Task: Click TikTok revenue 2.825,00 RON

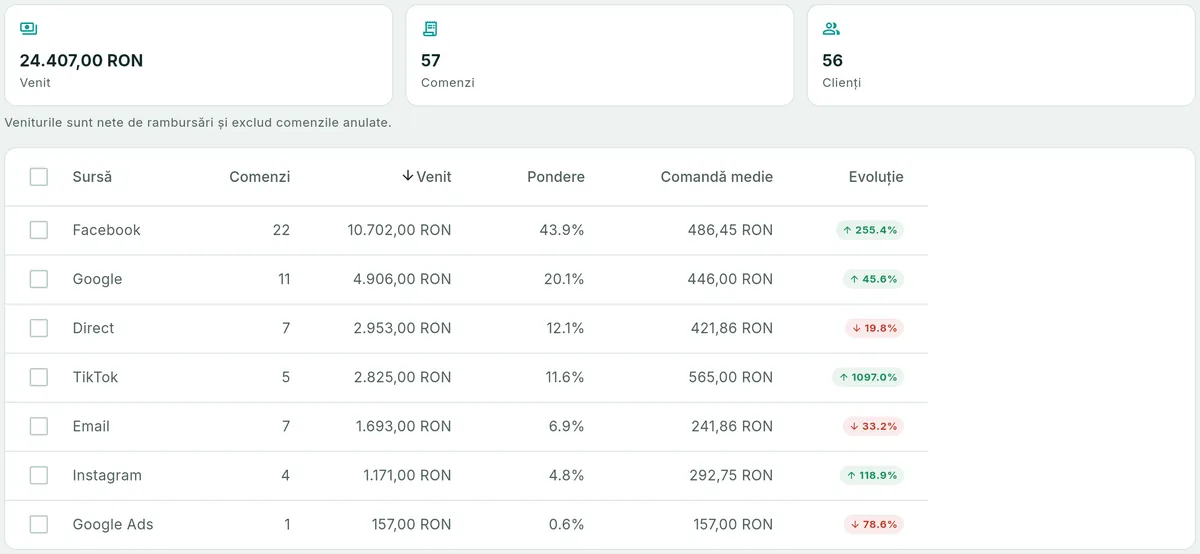Action: pos(402,377)
